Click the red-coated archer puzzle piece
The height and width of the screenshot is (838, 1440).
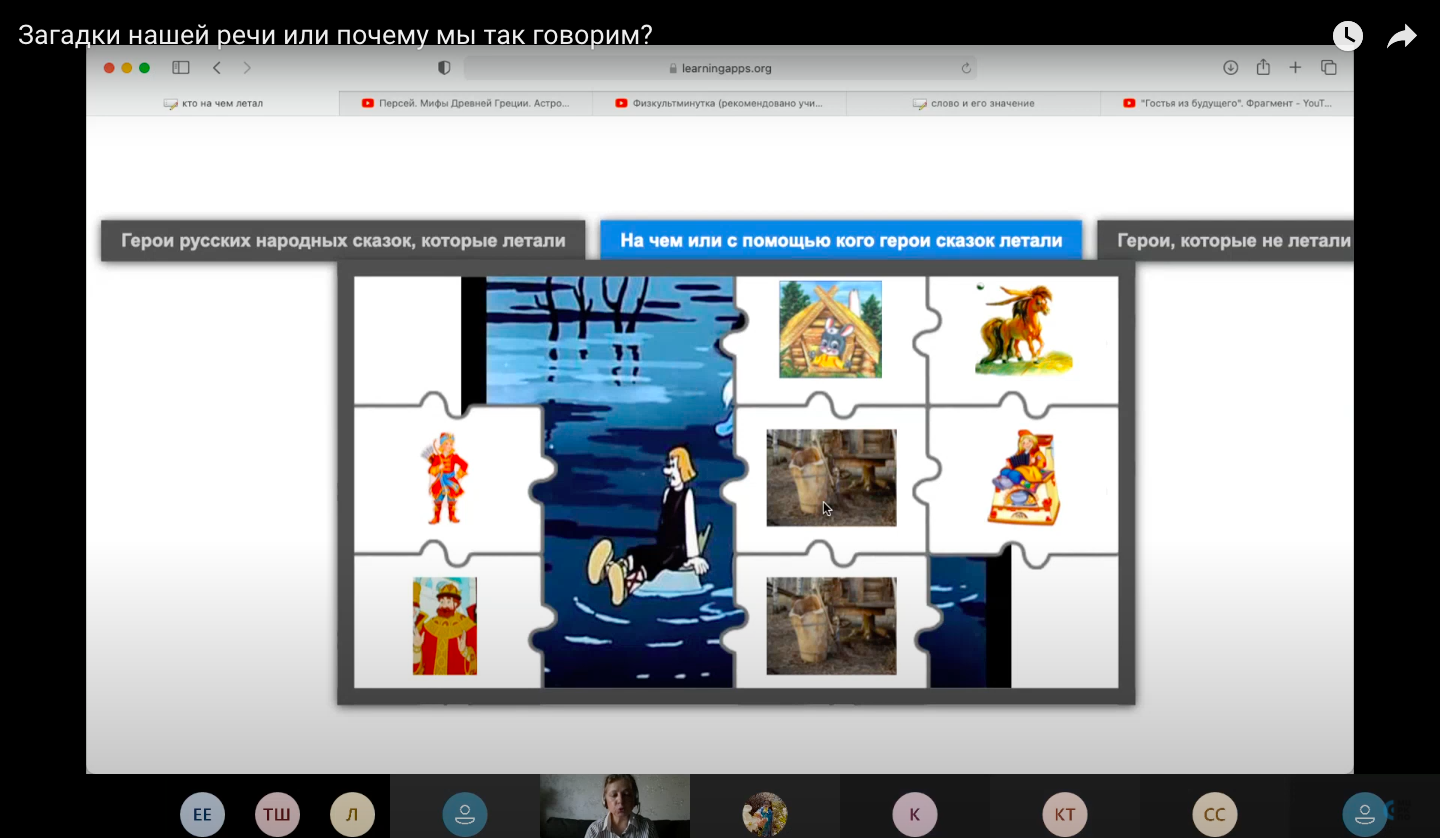click(x=447, y=479)
